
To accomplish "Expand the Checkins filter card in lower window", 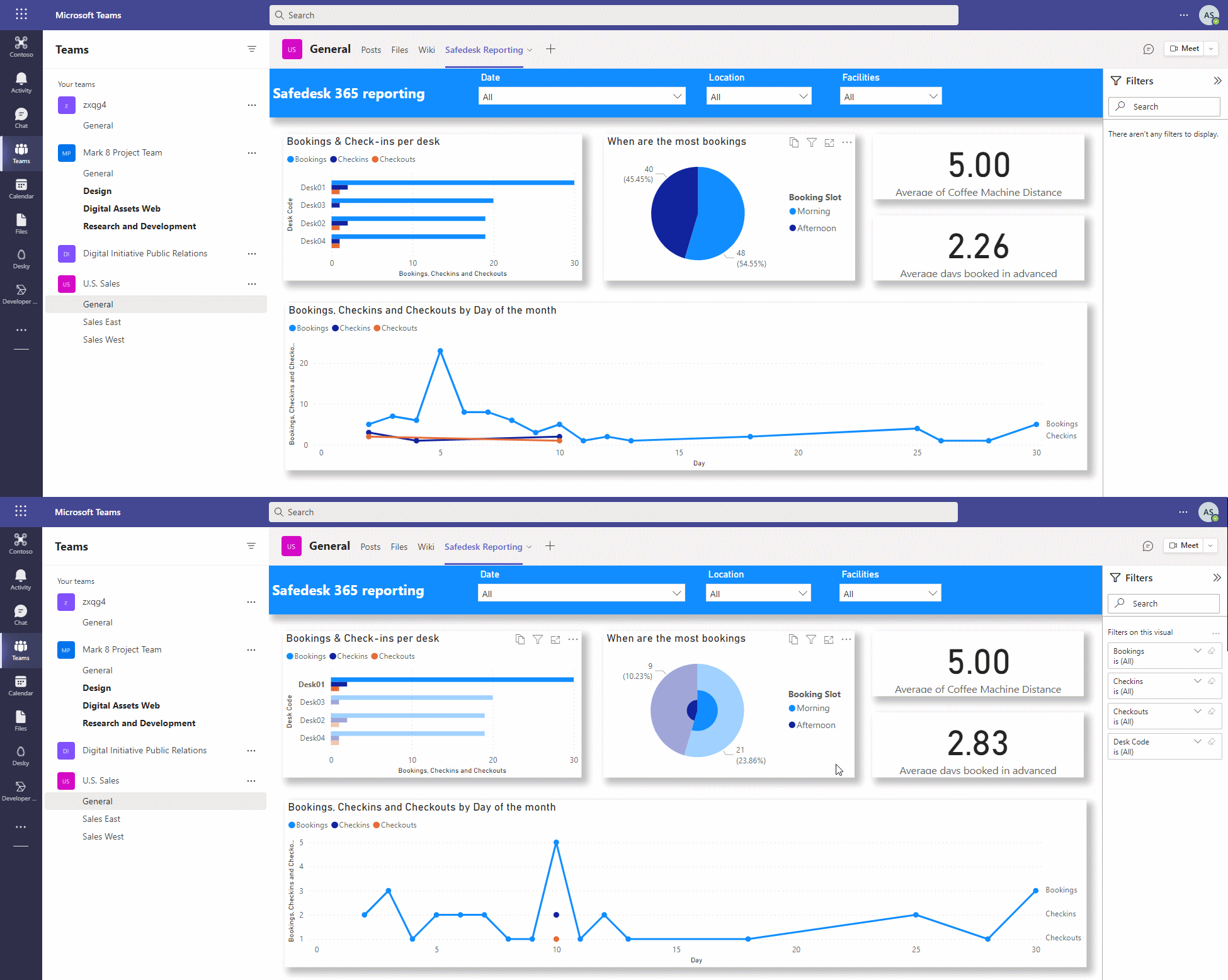I will pyautogui.click(x=1198, y=681).
